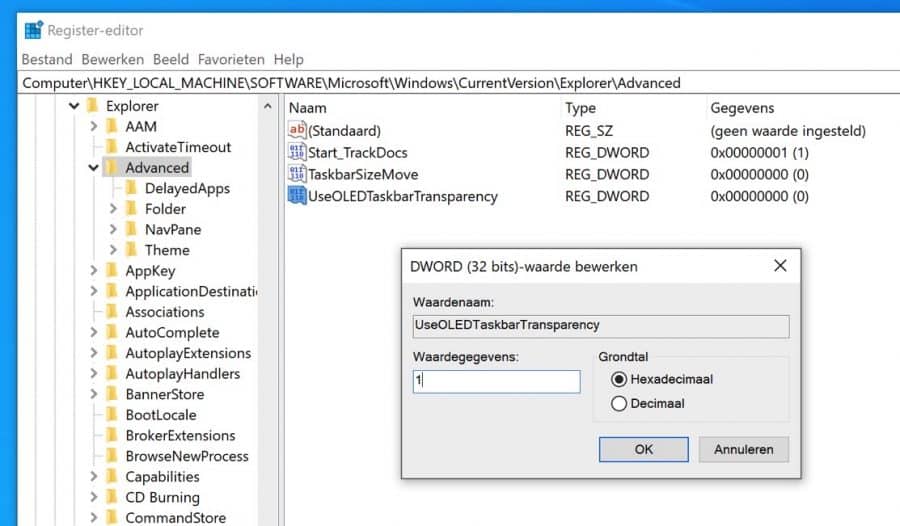Click the CD Burning folder icon
Image resolution: width=900 pixels, height=526 pixels.
[112, 497]
